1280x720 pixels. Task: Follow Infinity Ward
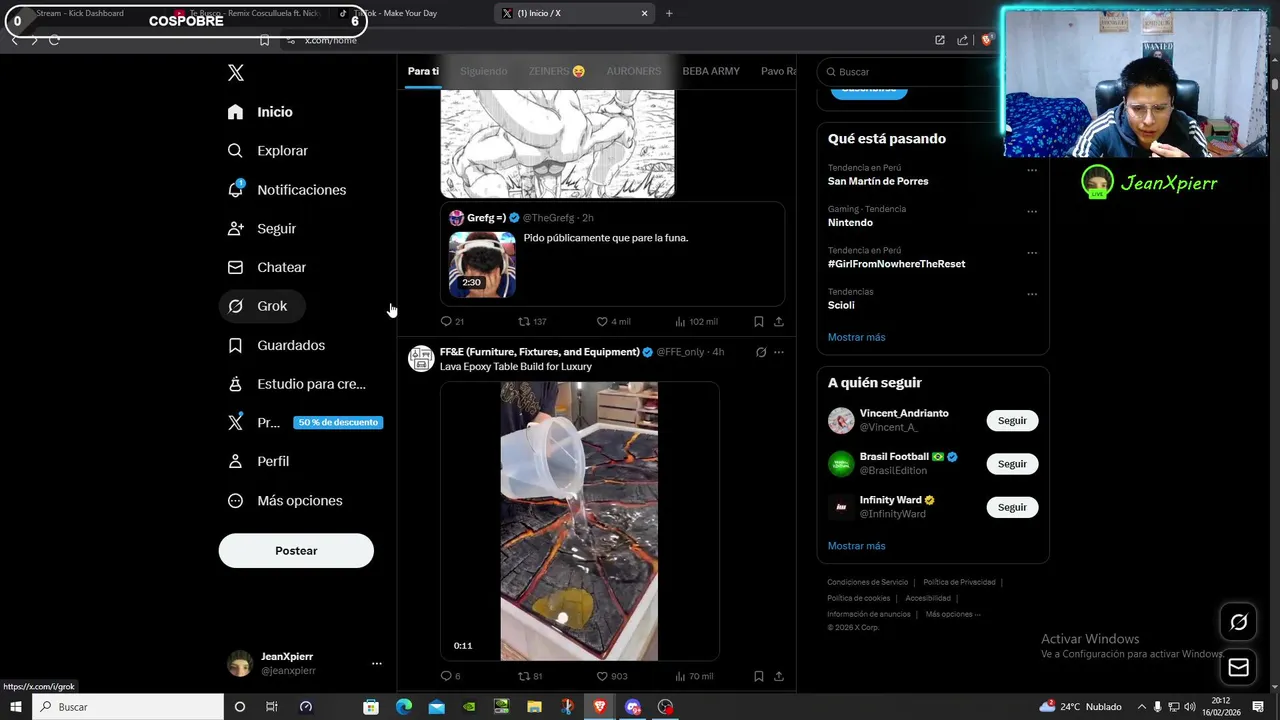pyautogui.click(x=1012, y=507)
